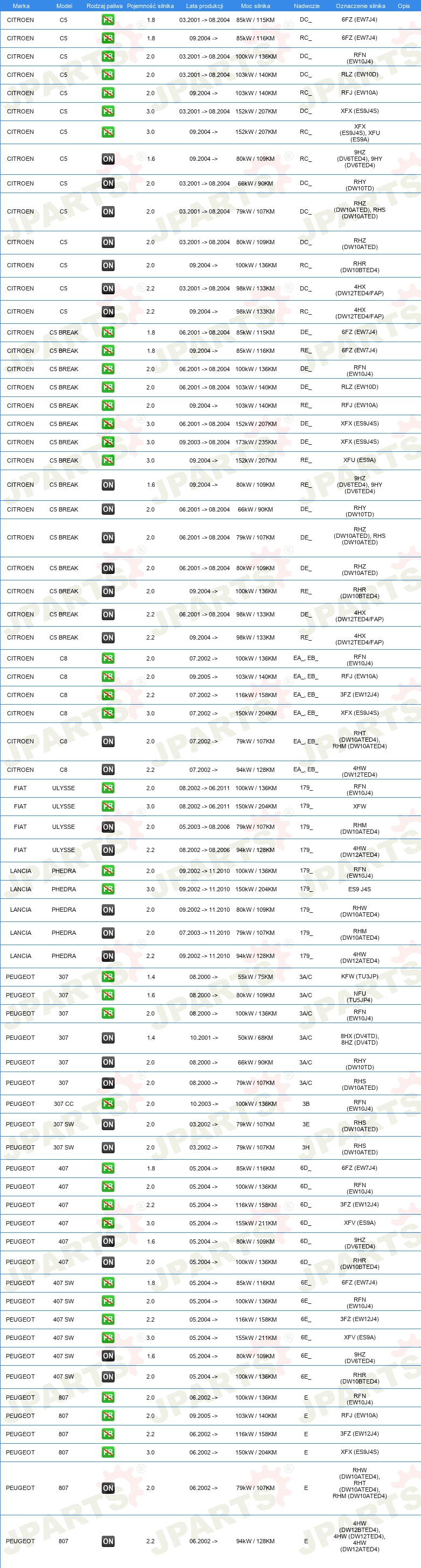Screen dimensions: 421x1568
Task: Click the Moc silnika column header
Action: click(x=255, y=6)
